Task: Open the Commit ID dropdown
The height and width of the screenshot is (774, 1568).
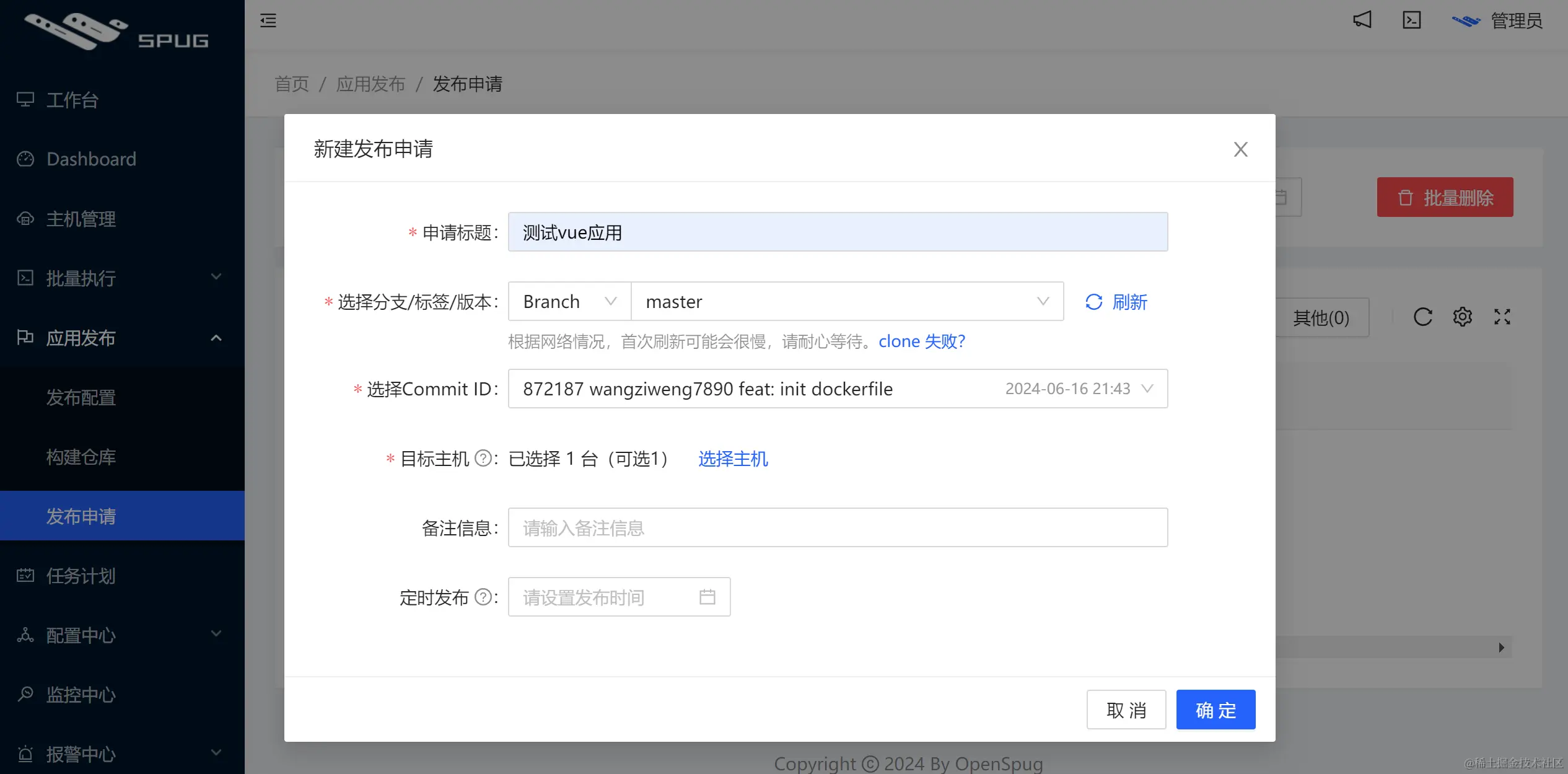Action: [837, 389]
